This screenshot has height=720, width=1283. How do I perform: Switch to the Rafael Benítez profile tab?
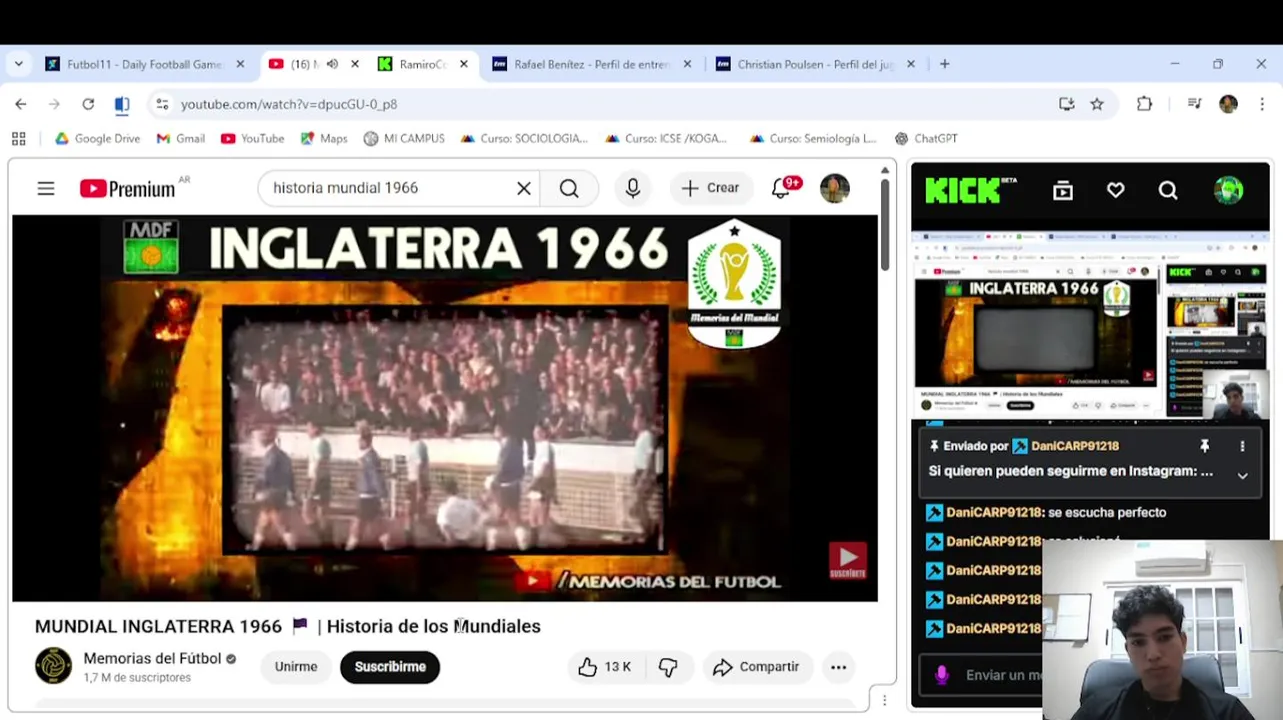(x=591, y=64)
